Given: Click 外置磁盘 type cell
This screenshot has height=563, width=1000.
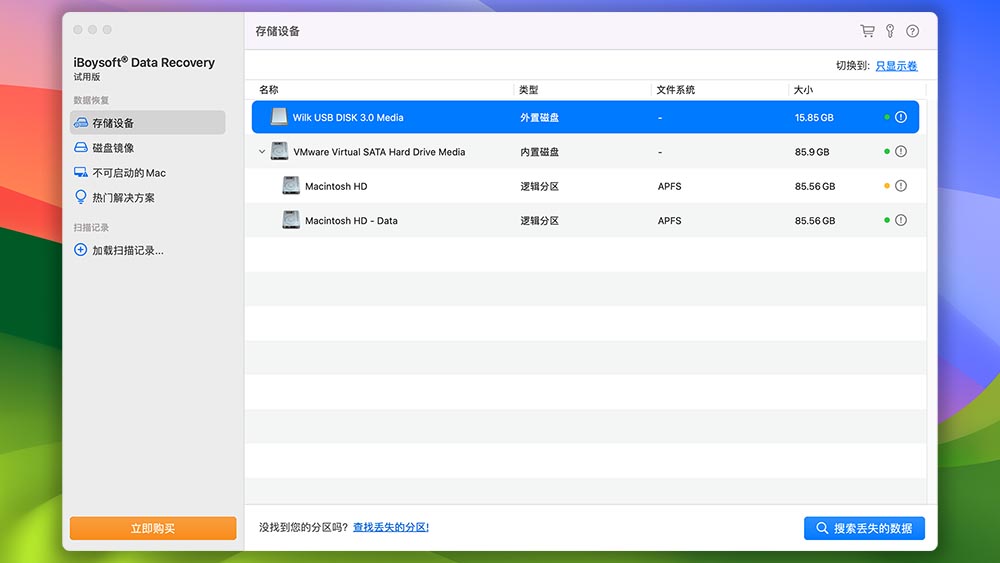Looking at the screenshot, I should click(540, 117).
